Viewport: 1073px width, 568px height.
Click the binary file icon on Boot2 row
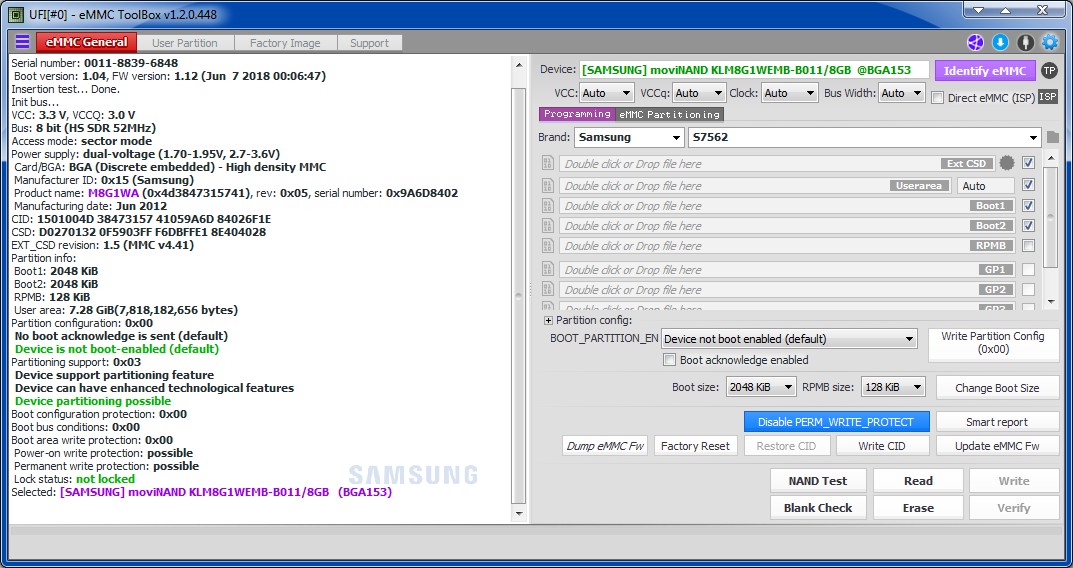(x=547, y=225)
